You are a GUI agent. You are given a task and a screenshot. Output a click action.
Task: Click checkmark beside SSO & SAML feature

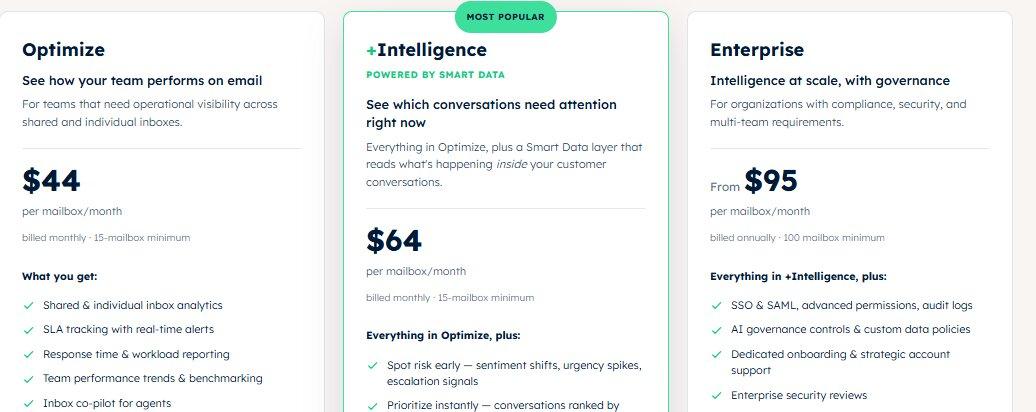point(716,306)
